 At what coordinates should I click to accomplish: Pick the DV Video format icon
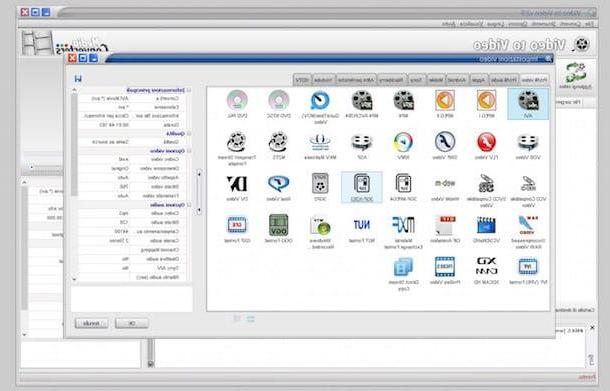pos(237,188)
